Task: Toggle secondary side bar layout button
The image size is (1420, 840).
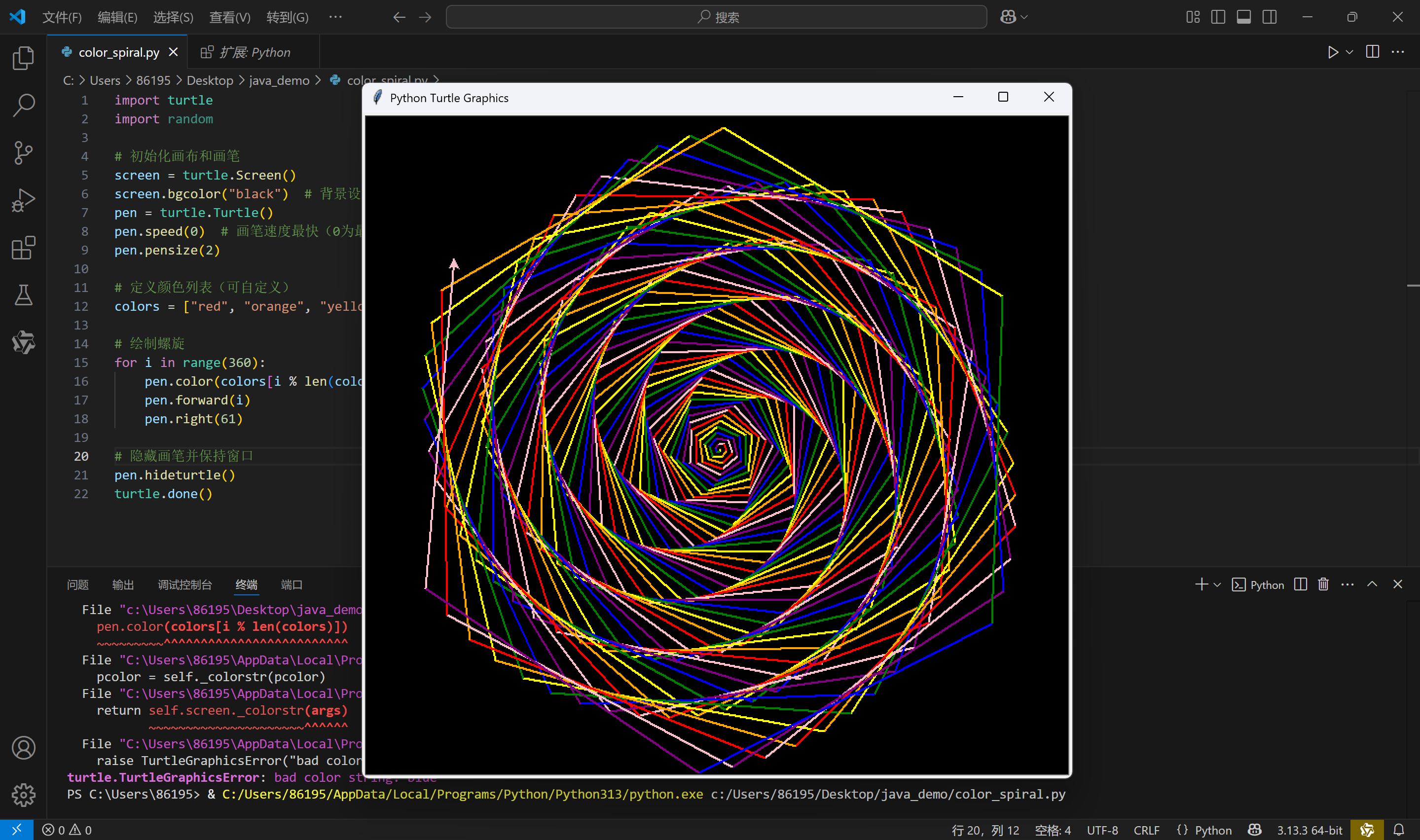Action: 1270,17
